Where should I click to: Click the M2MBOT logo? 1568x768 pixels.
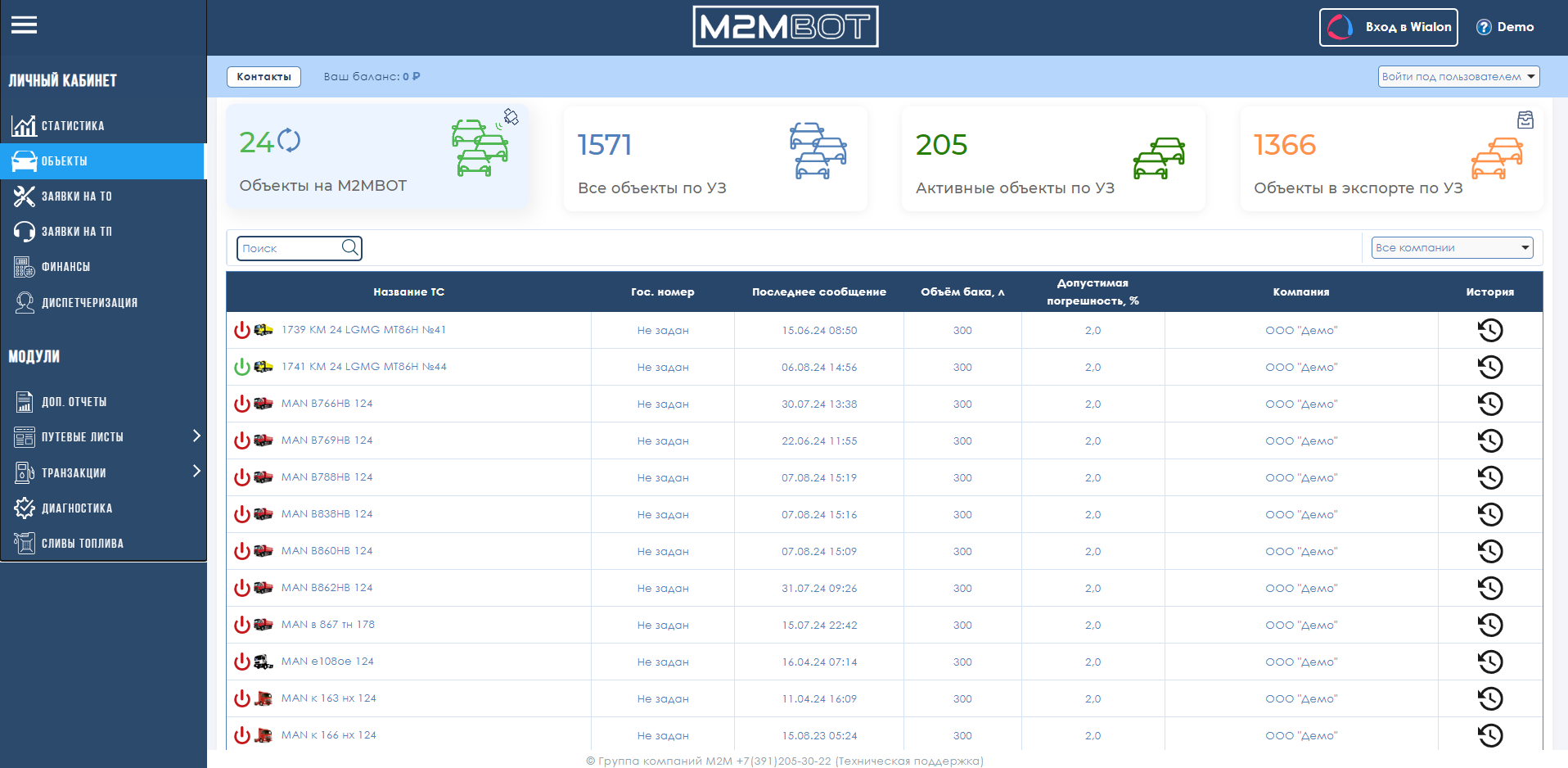(x=785, y=27)
